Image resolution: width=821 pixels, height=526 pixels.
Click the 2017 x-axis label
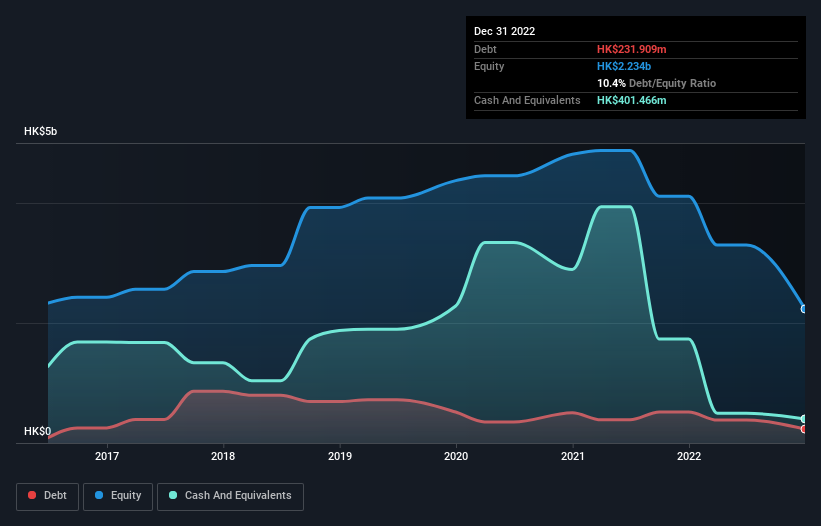tap(106, 456)
